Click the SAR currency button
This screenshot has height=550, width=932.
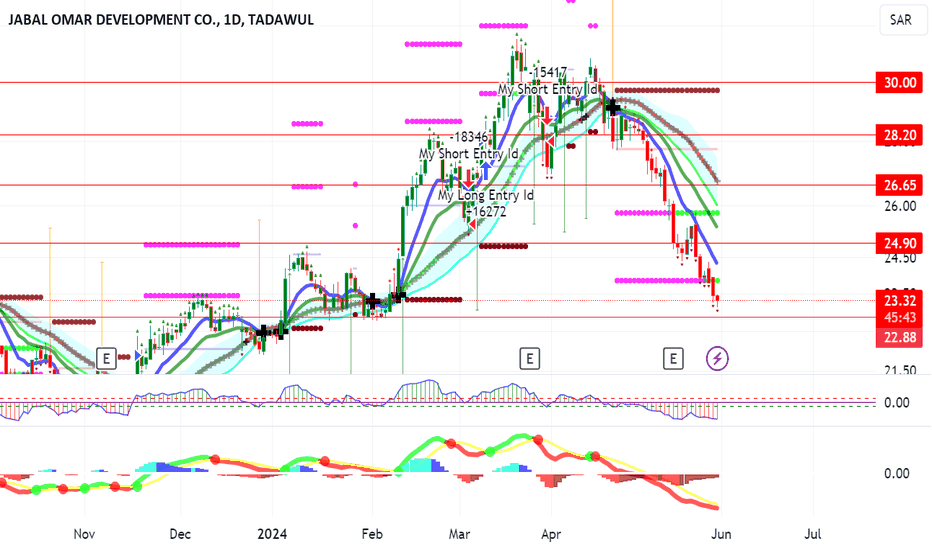[x=901, y=20]
